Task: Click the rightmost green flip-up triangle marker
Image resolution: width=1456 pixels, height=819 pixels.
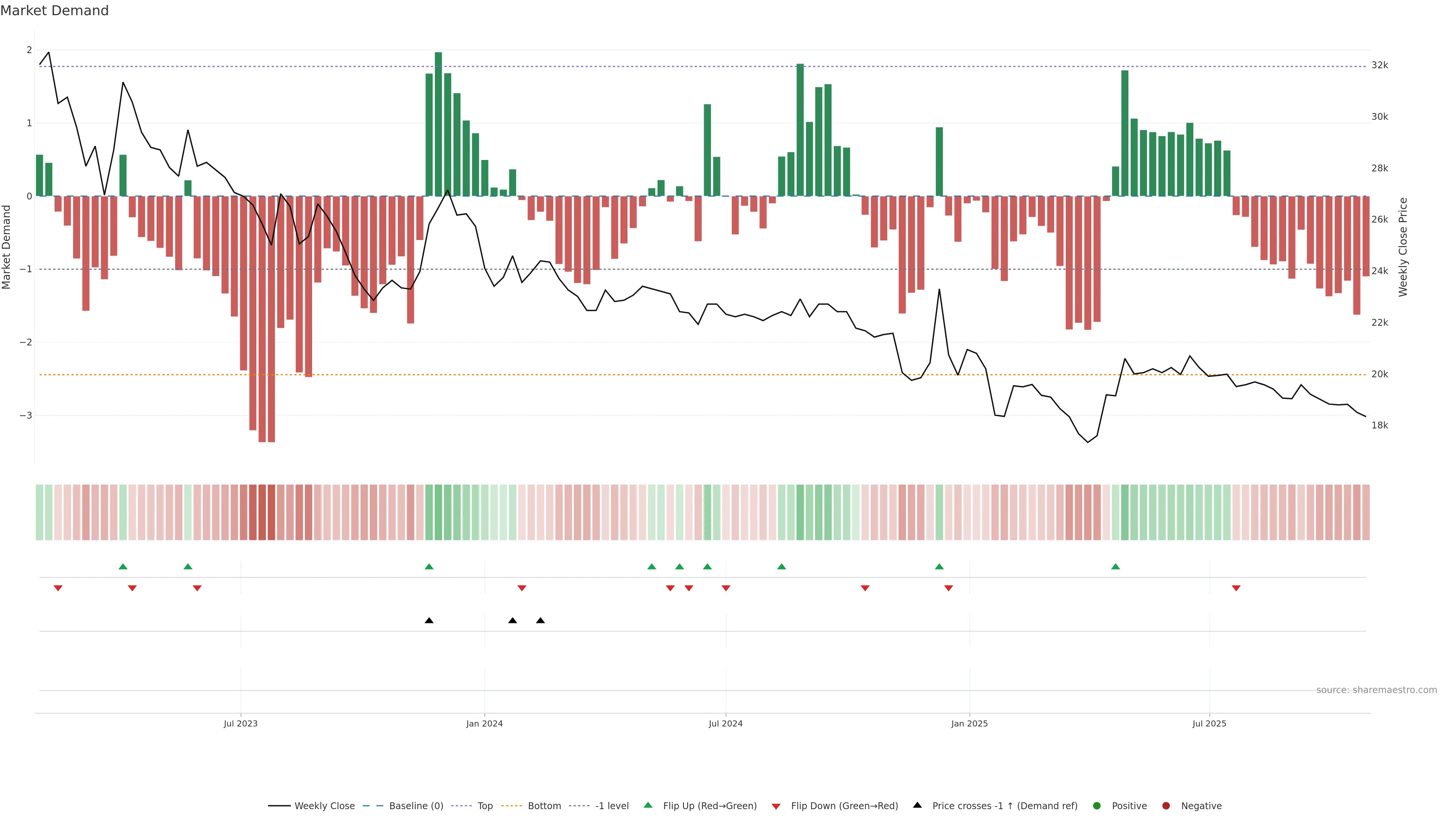Action: click(x=1115, y=566)
